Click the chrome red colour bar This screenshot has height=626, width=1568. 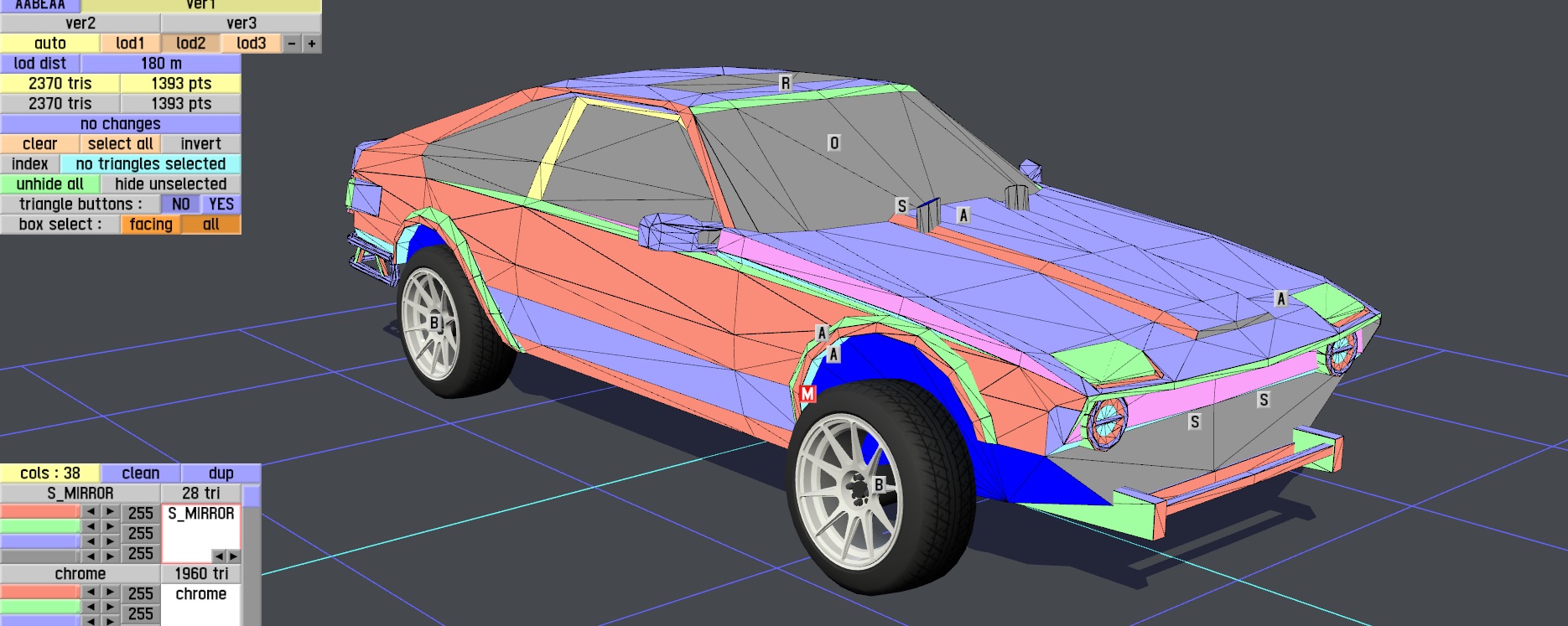click(40, 592)
